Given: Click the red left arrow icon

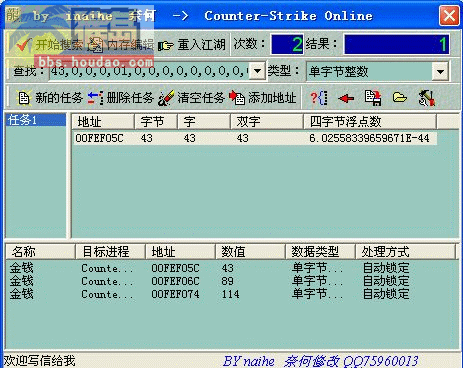Looking at the screenshot, I should pyautogui.click(x=346, y=98).
